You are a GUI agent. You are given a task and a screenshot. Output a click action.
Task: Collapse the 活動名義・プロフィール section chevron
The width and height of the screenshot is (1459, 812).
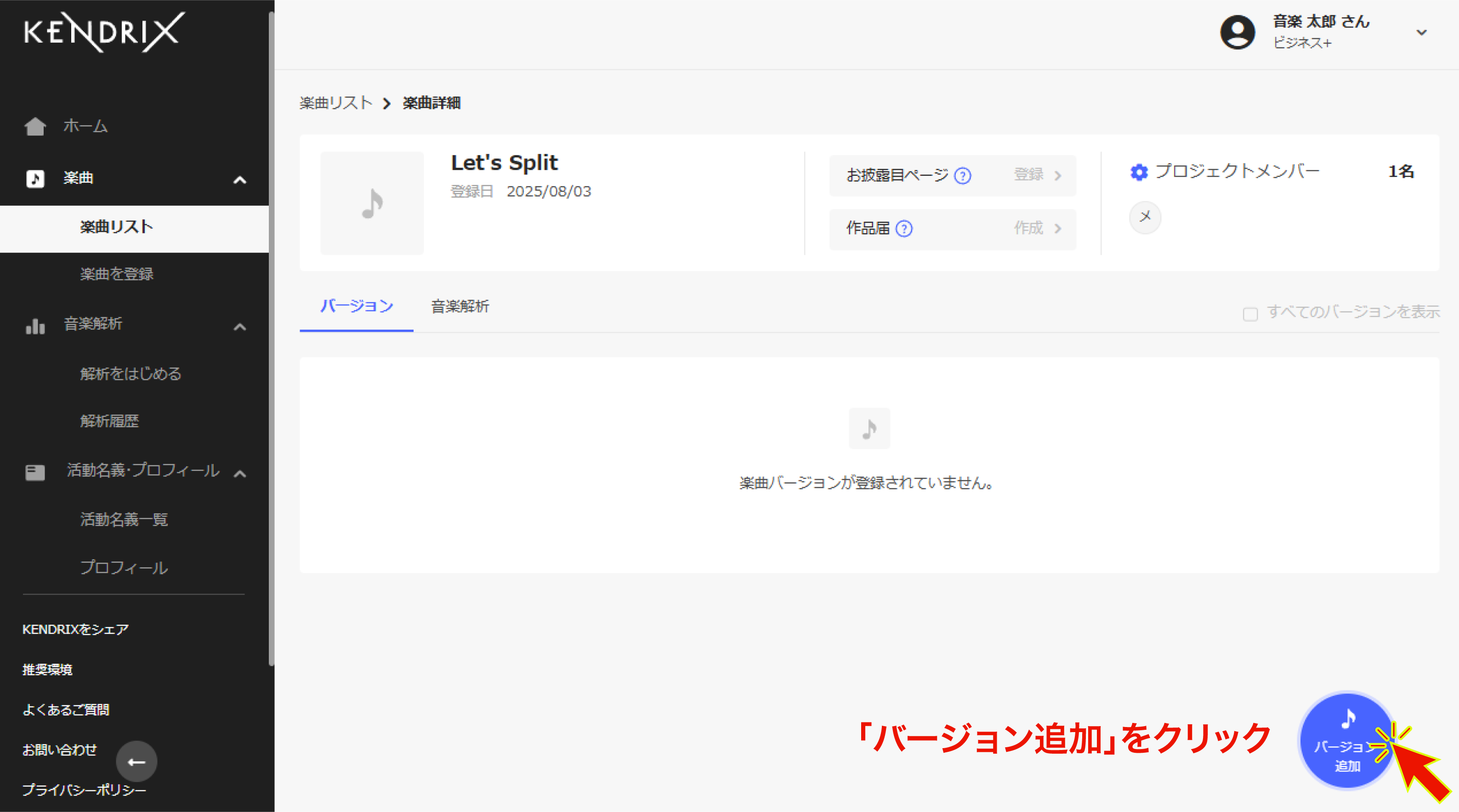coord(240,474)
